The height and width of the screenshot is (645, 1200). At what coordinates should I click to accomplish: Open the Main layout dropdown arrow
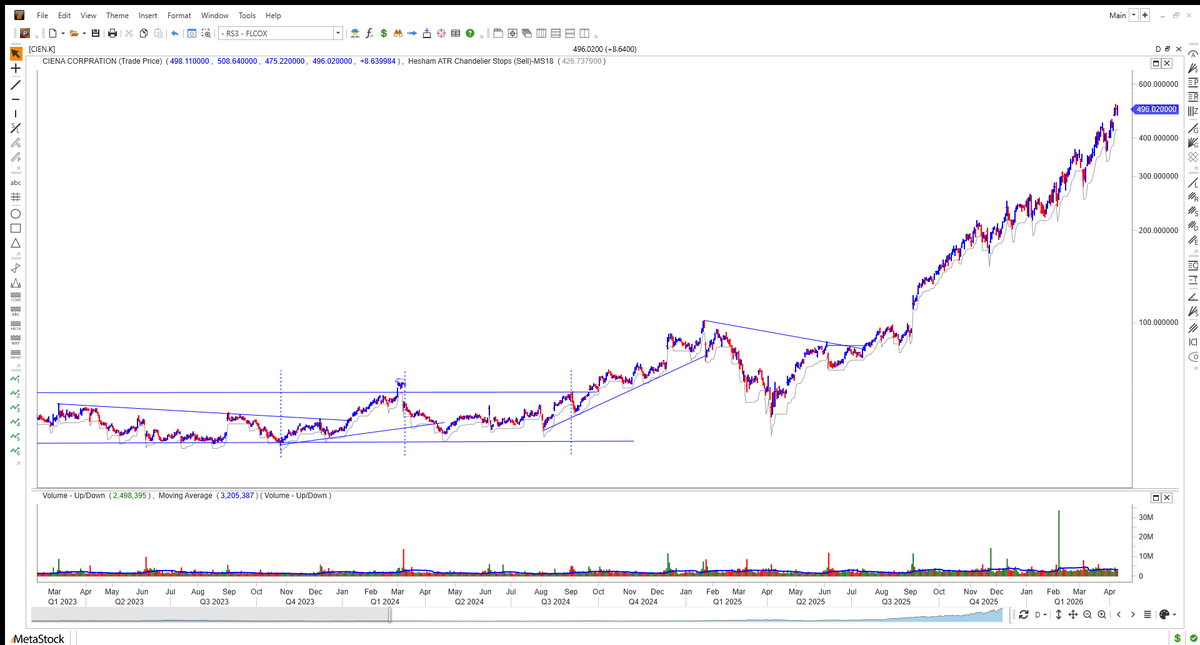pyautogui.click(x=1133, y=15)
